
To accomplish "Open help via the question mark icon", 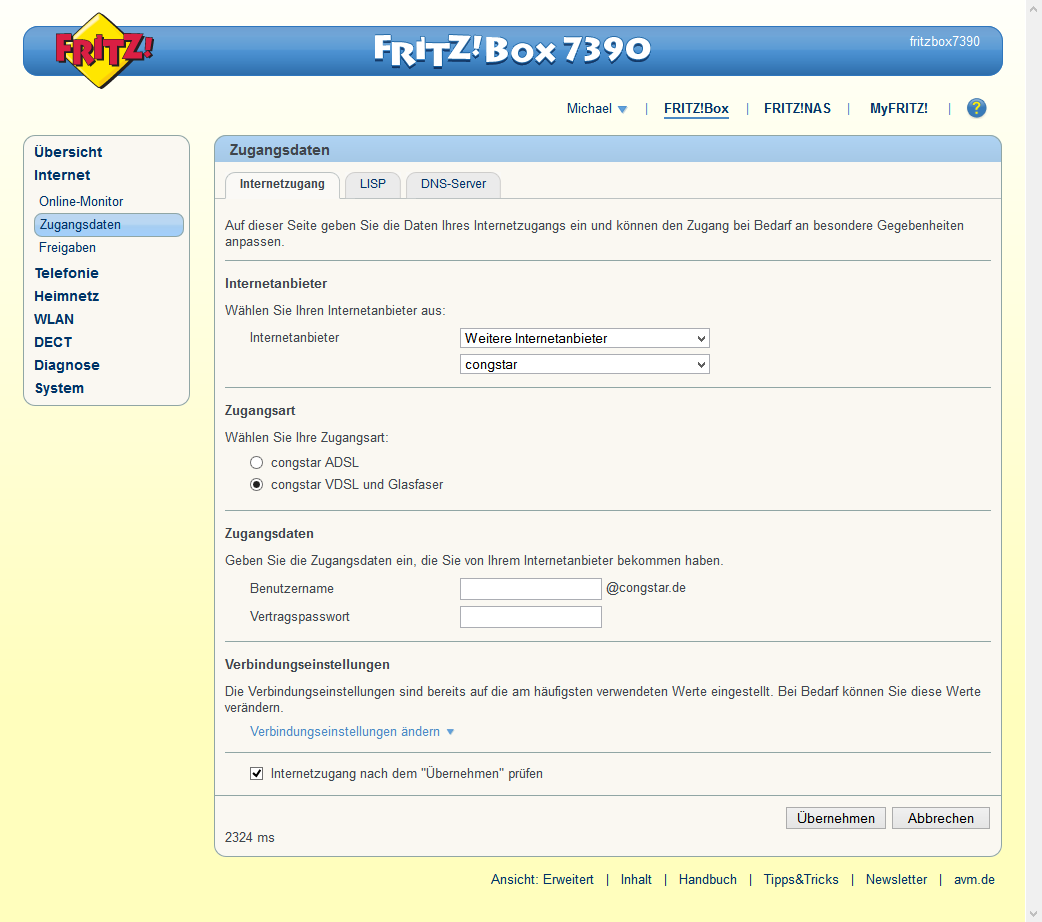I will click(x=976, y=109).
